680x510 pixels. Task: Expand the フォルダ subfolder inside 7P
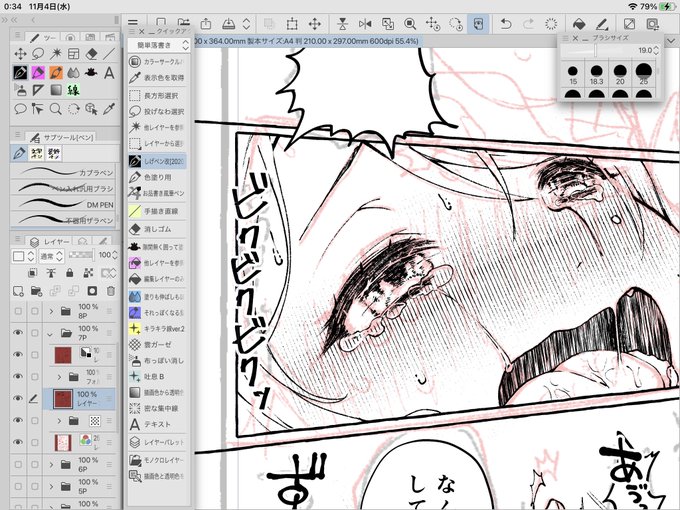pyautogui.click(x=59, y=376)
